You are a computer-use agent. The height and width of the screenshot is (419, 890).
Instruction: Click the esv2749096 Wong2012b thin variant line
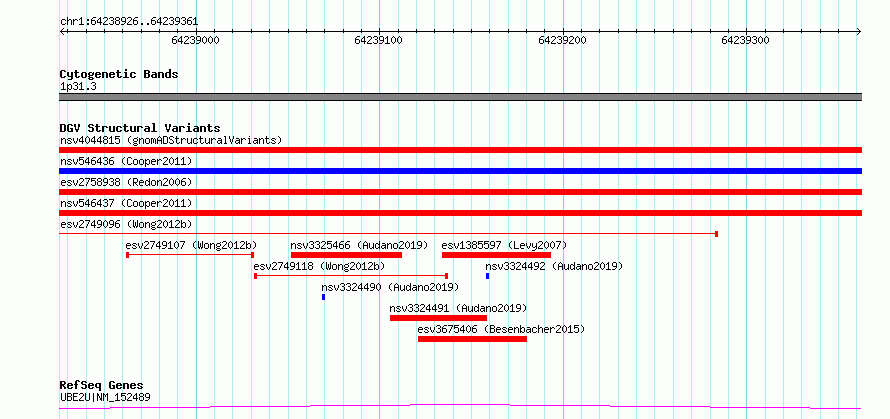(x=389, y=234)
